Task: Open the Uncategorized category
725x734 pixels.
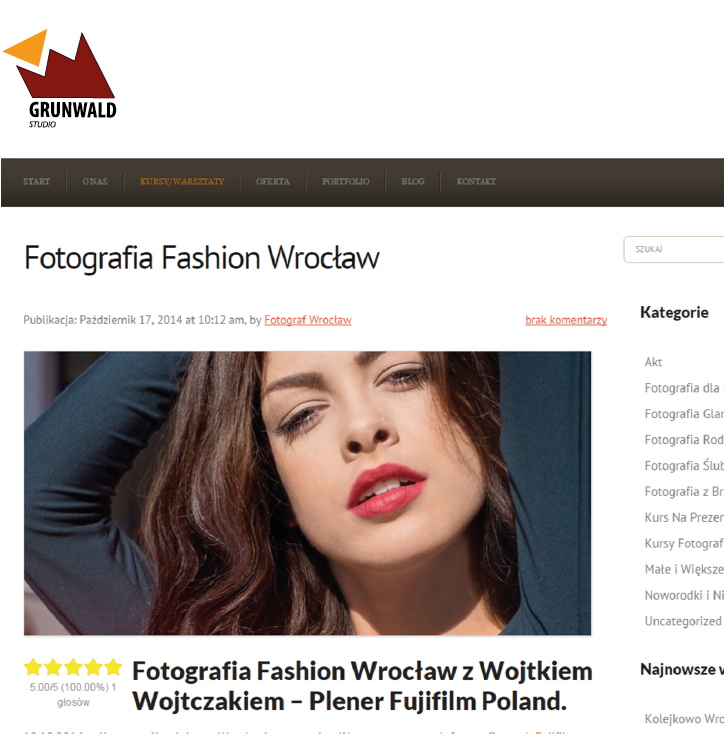Action: tap(683, 621)
